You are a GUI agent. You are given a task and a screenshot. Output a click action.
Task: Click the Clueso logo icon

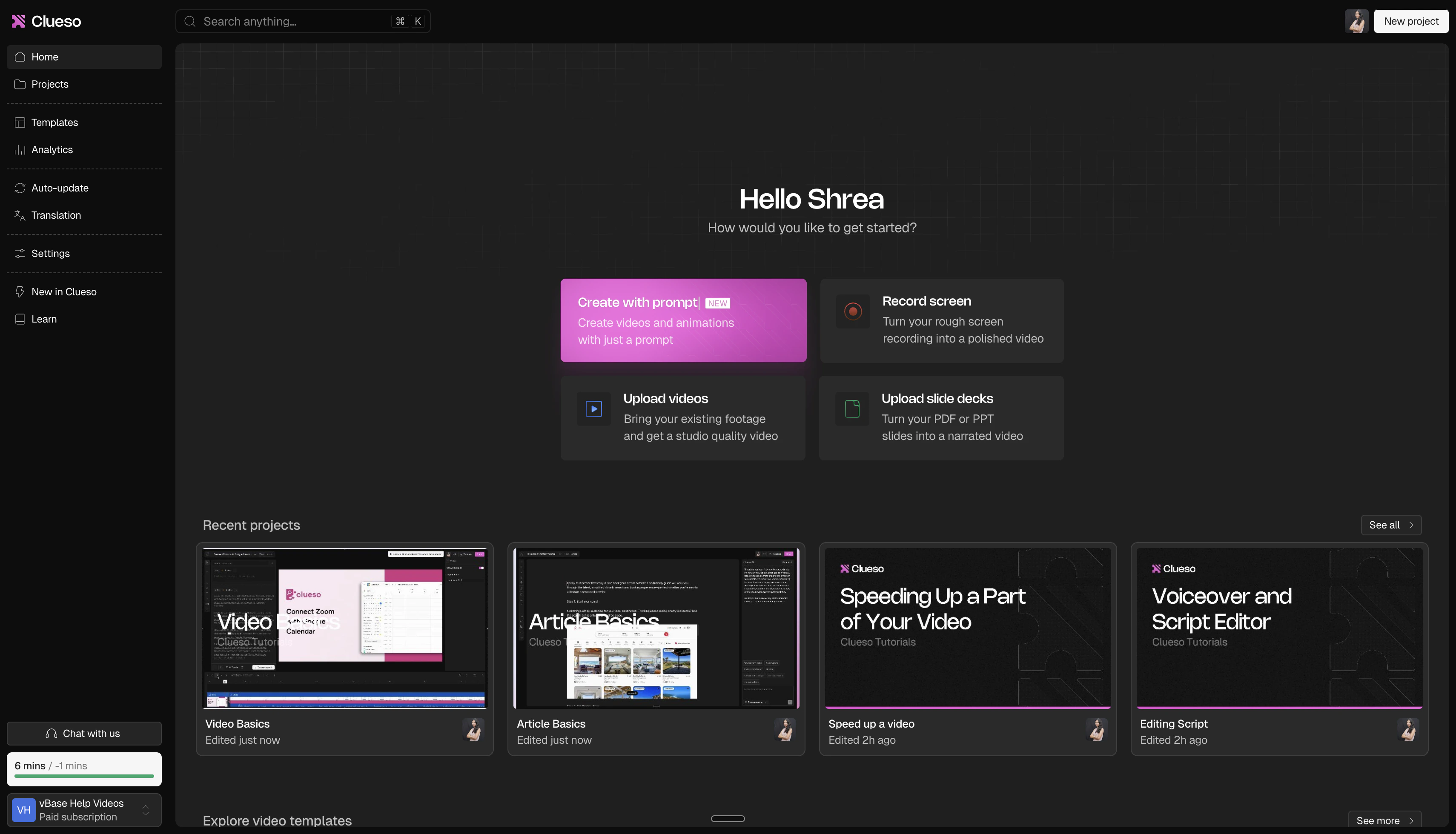(18, 21)
